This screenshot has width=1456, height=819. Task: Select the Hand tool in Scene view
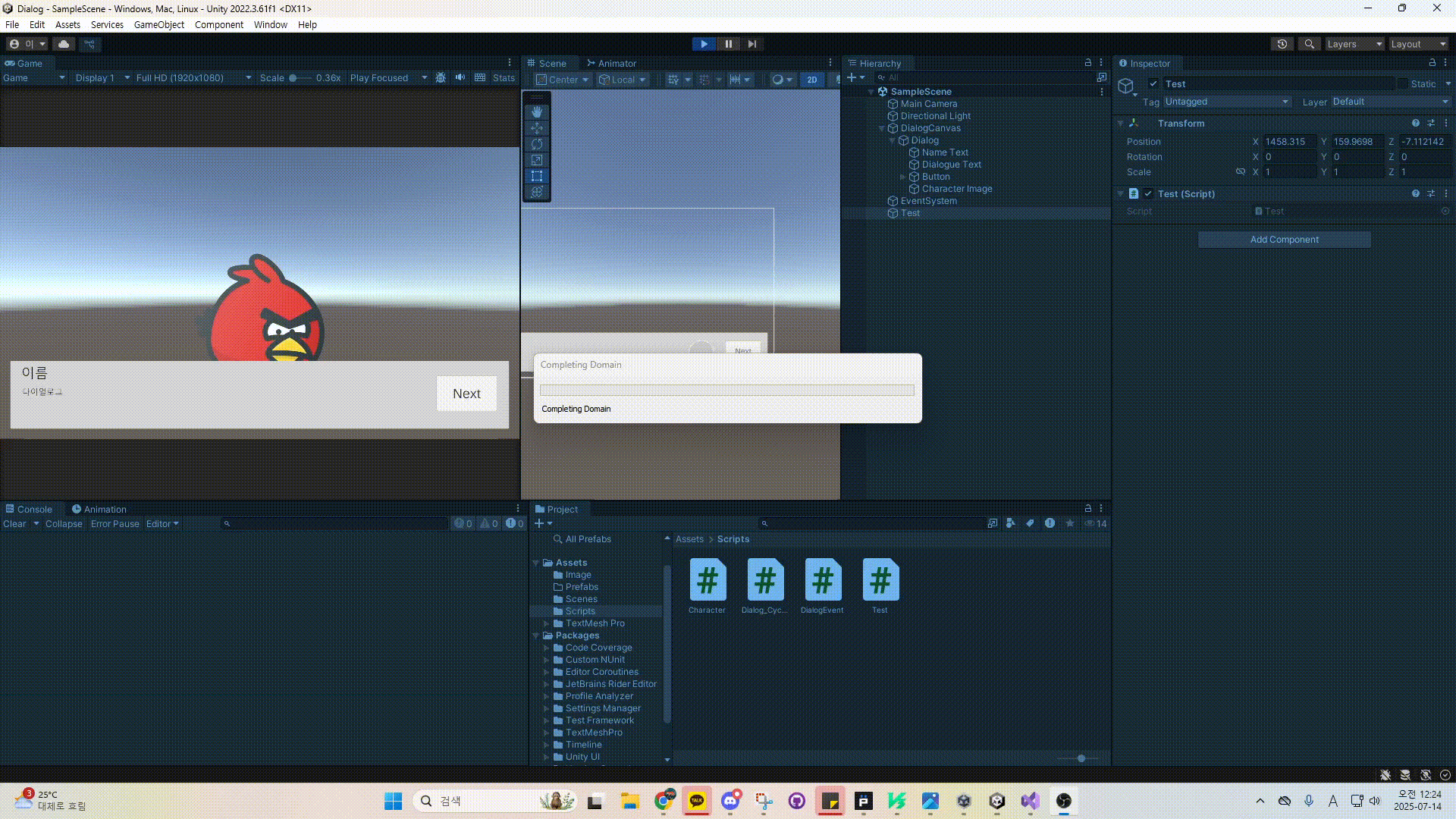pos(537,111)
